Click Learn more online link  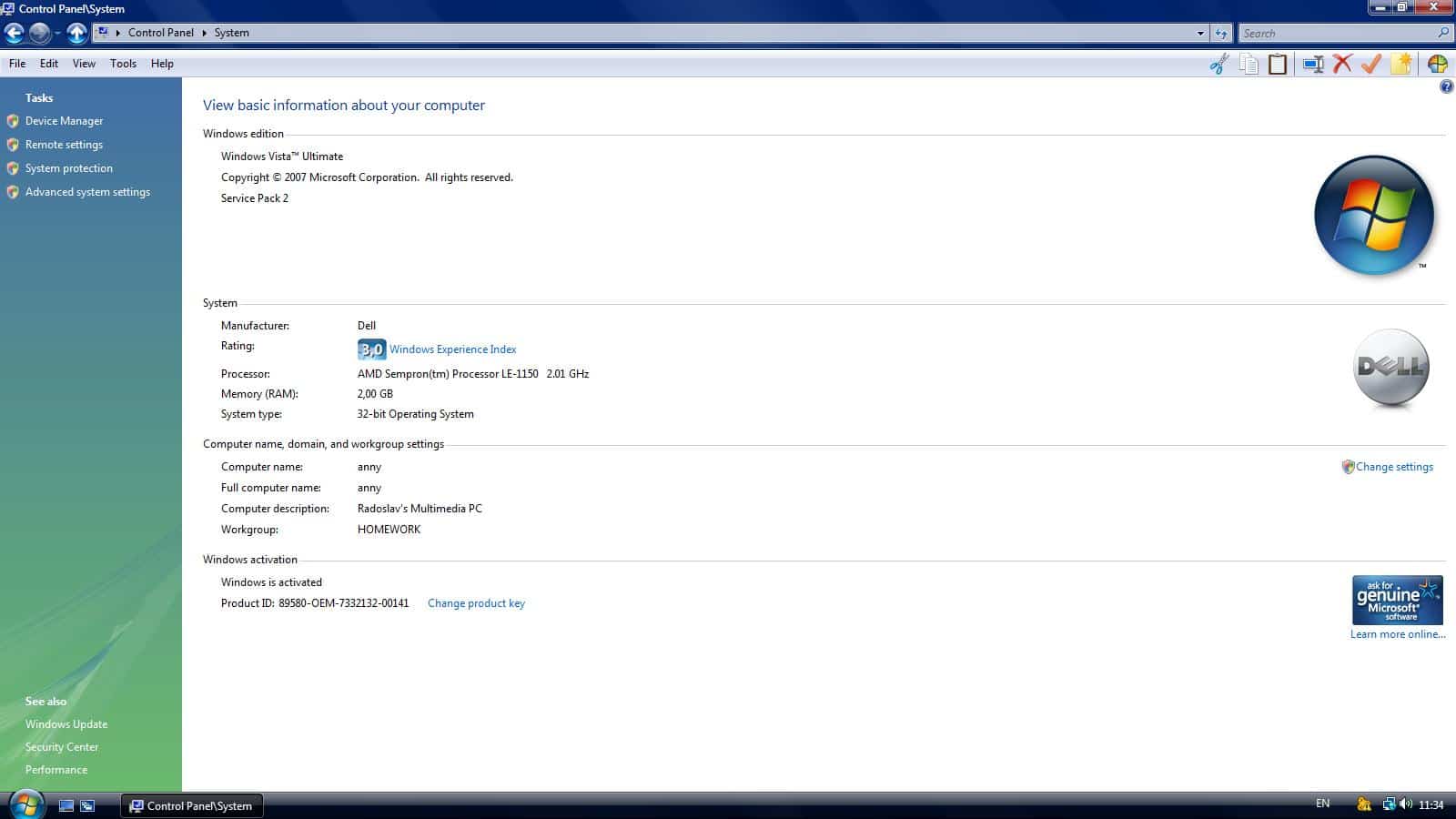pos(1398,634)
